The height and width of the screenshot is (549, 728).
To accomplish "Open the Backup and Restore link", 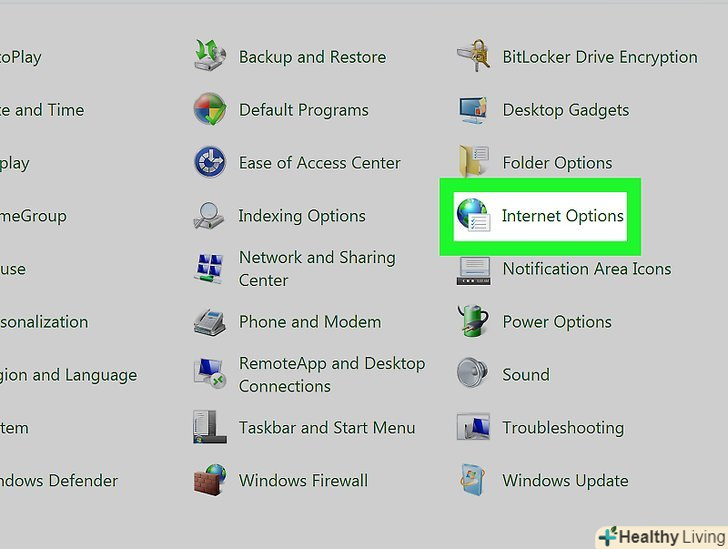I will 312,57.
